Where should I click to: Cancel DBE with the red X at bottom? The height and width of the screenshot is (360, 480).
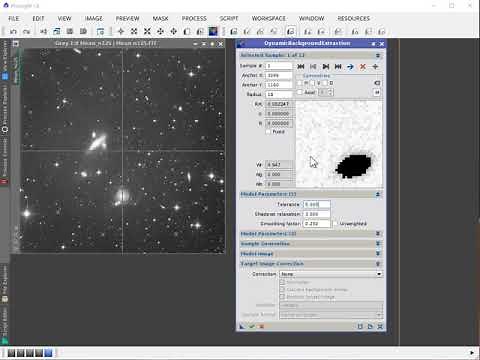pos(261,326)
